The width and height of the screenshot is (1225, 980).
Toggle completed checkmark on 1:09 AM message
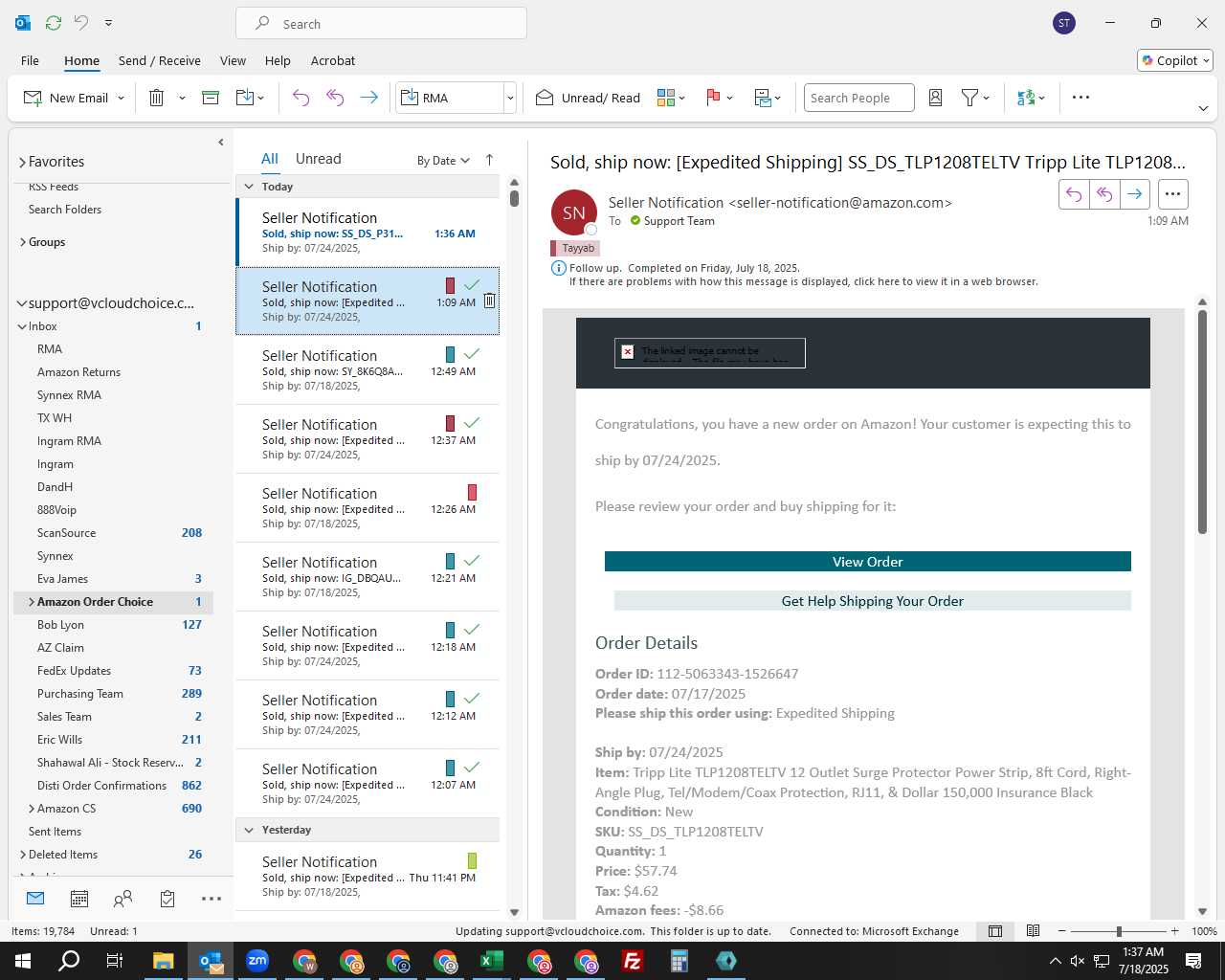click(472, 285)
